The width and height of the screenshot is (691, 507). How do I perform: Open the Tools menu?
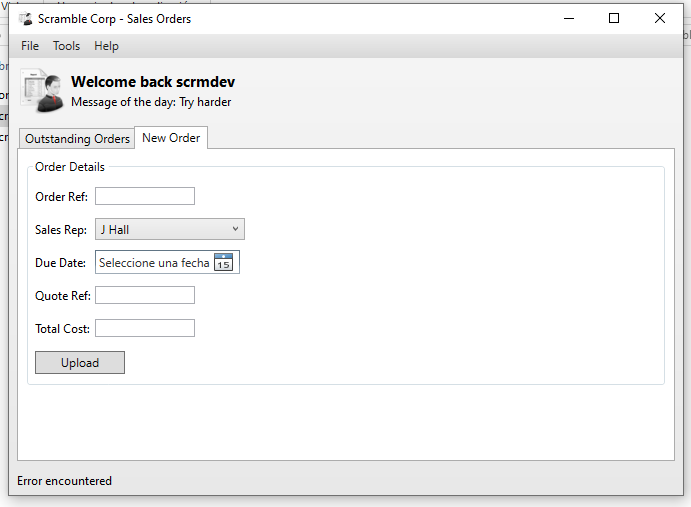(x=66, y=46)
